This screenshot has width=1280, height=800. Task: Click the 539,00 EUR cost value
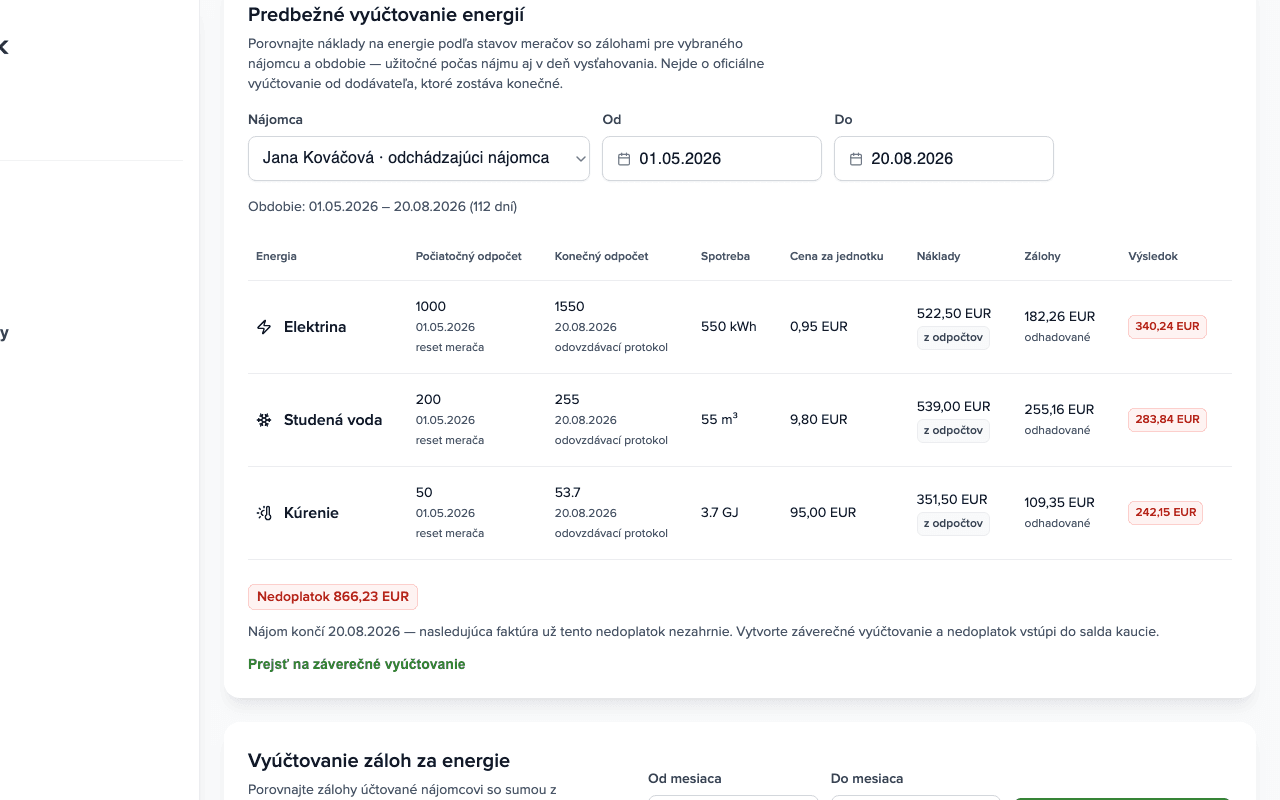click(x=954, y=407)
